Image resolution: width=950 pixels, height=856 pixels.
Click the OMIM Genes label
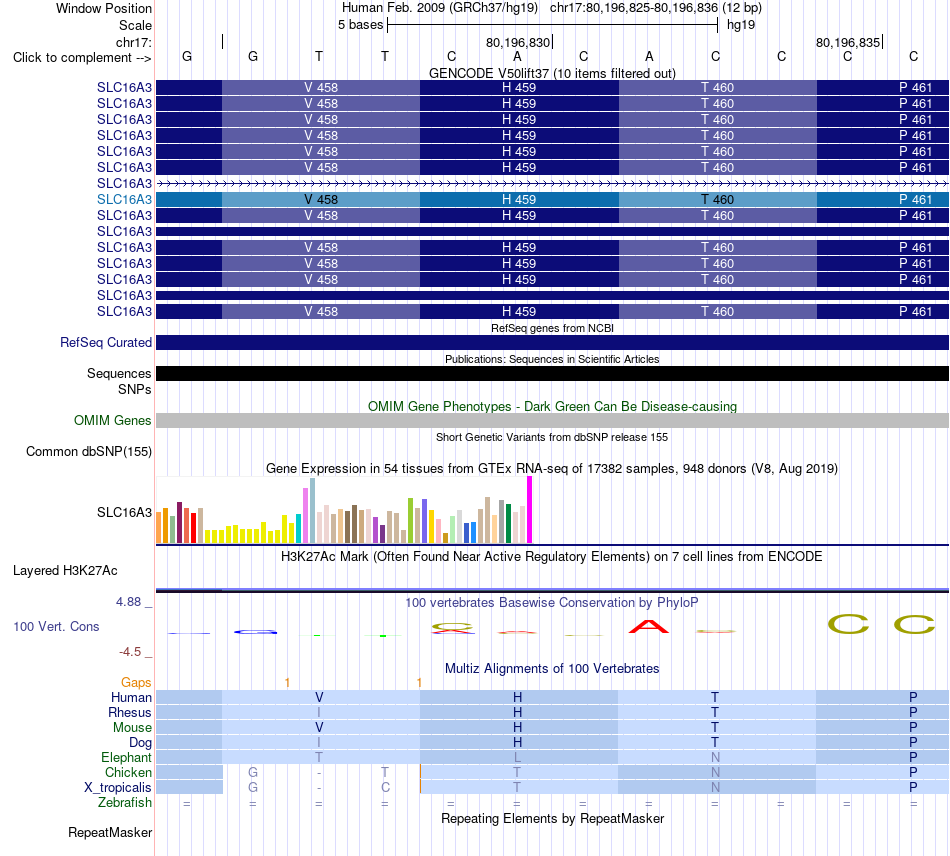[x=113, y=420]
